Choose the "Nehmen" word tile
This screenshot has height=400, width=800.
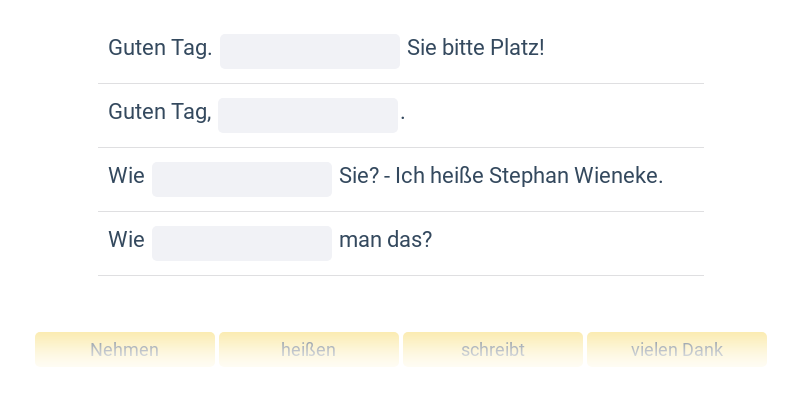pyautogui.click(x=125, y=350)
